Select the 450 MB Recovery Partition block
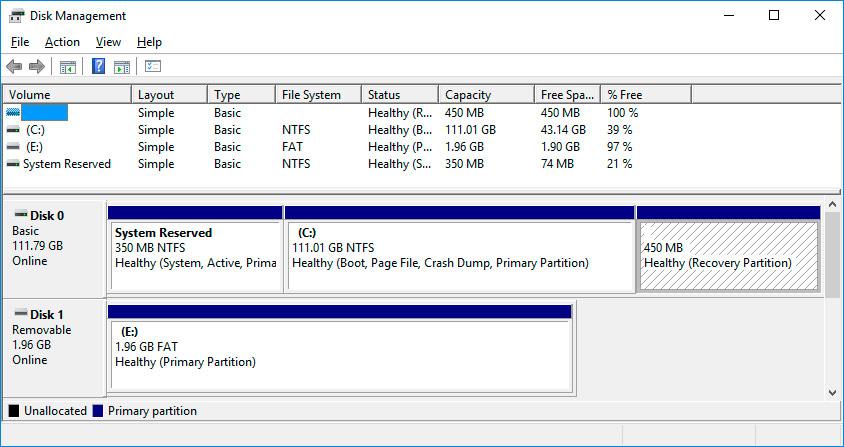Viewport: 844px width, 447px height. pyautogui.click(x=728, y=249)
